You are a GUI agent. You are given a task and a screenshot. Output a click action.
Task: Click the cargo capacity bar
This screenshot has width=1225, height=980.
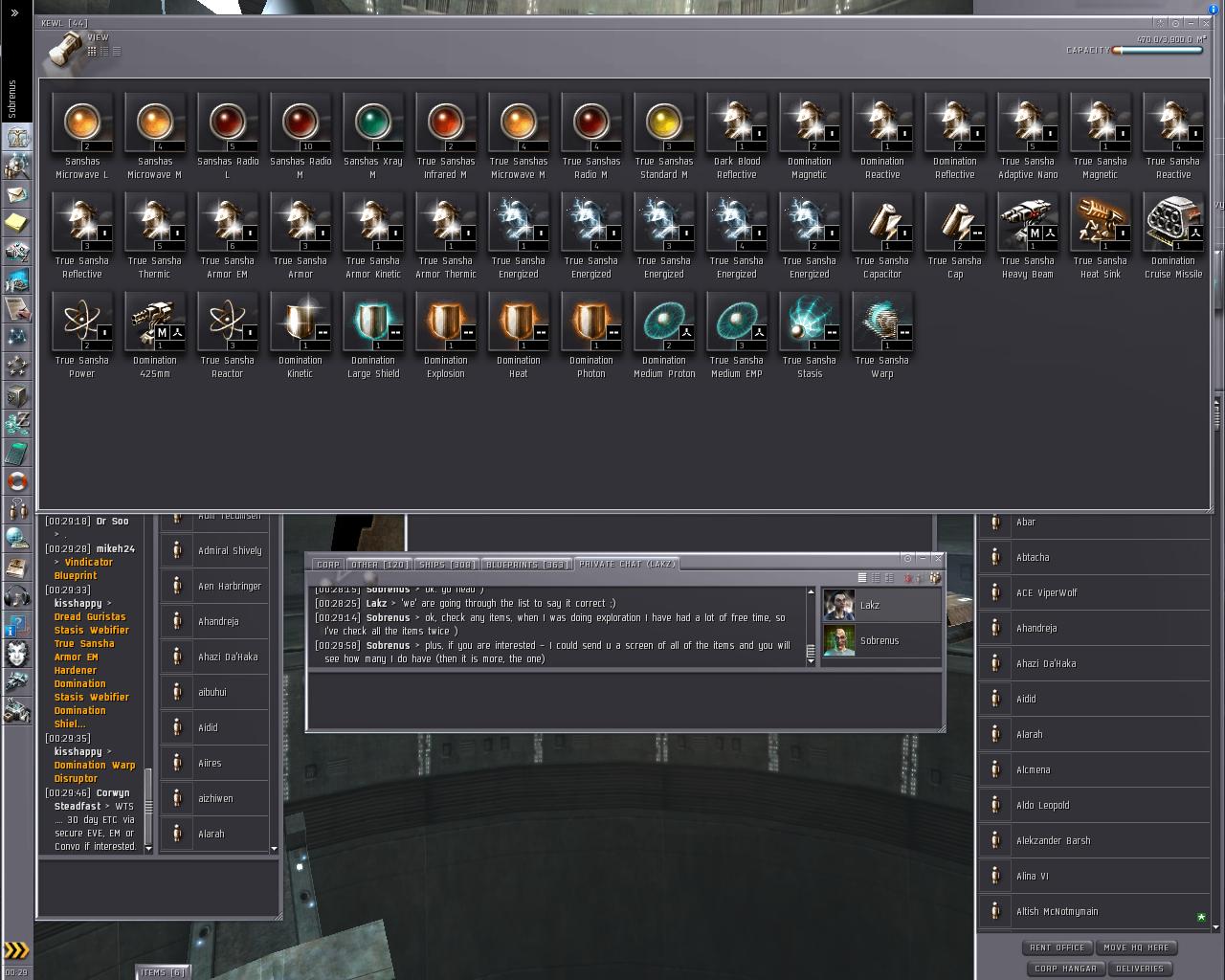[x=1157, y=51]
